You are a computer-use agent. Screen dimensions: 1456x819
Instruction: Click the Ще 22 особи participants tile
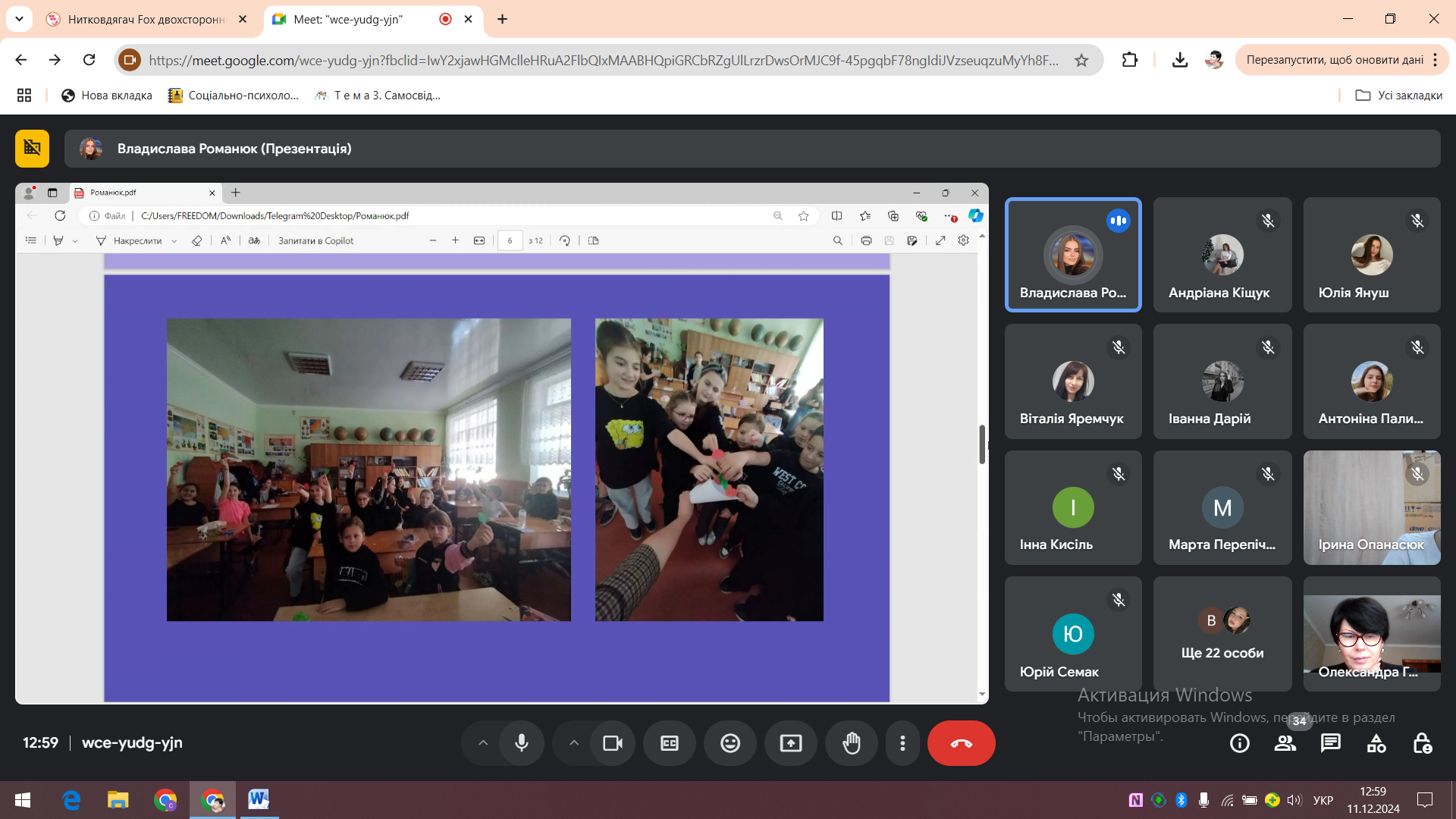[1222, 634]
